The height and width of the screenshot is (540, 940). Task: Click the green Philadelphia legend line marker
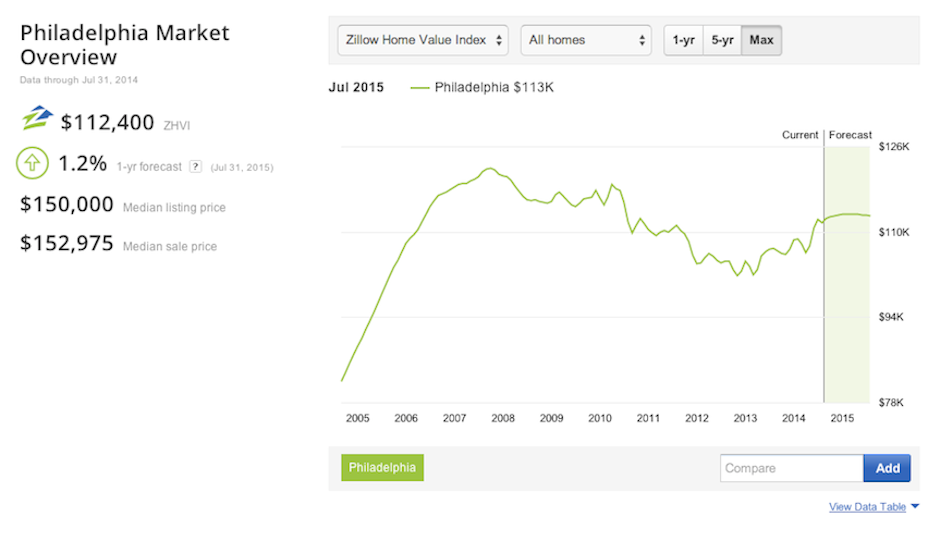click(420, 88)
